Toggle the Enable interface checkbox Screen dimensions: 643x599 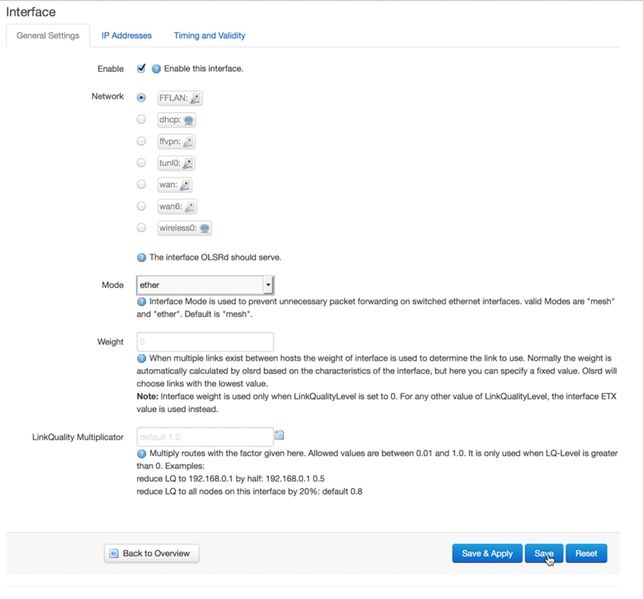click(141, 68)
